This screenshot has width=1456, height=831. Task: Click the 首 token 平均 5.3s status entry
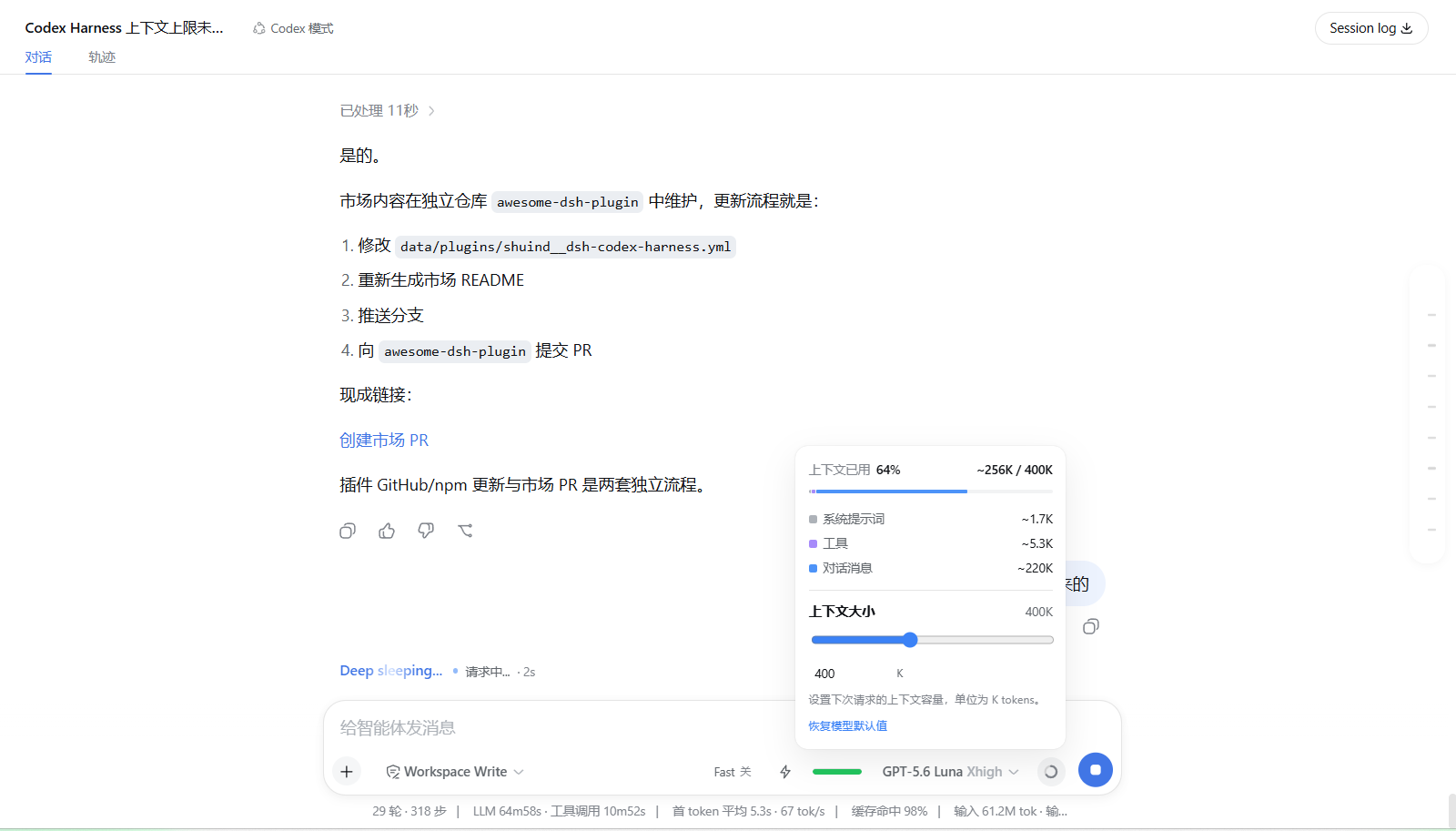click(x=723, y=811)
